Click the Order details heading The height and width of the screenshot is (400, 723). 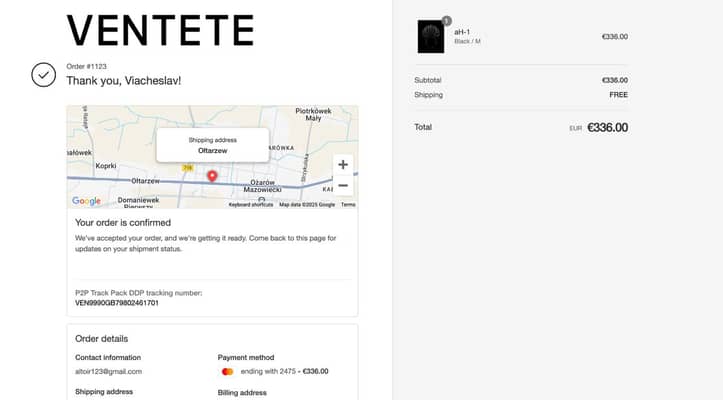pos(101,339)
